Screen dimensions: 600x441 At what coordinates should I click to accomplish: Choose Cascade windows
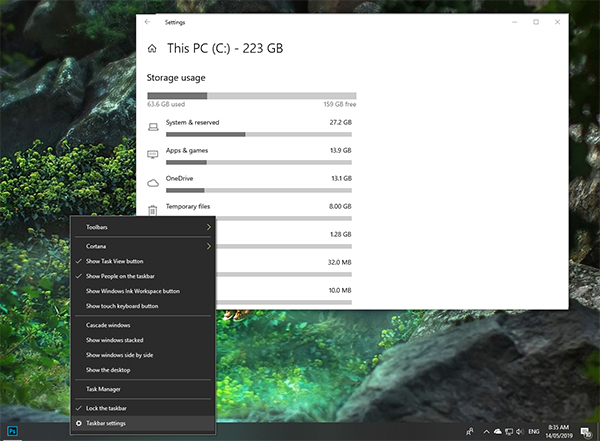[x=143, y=325]
